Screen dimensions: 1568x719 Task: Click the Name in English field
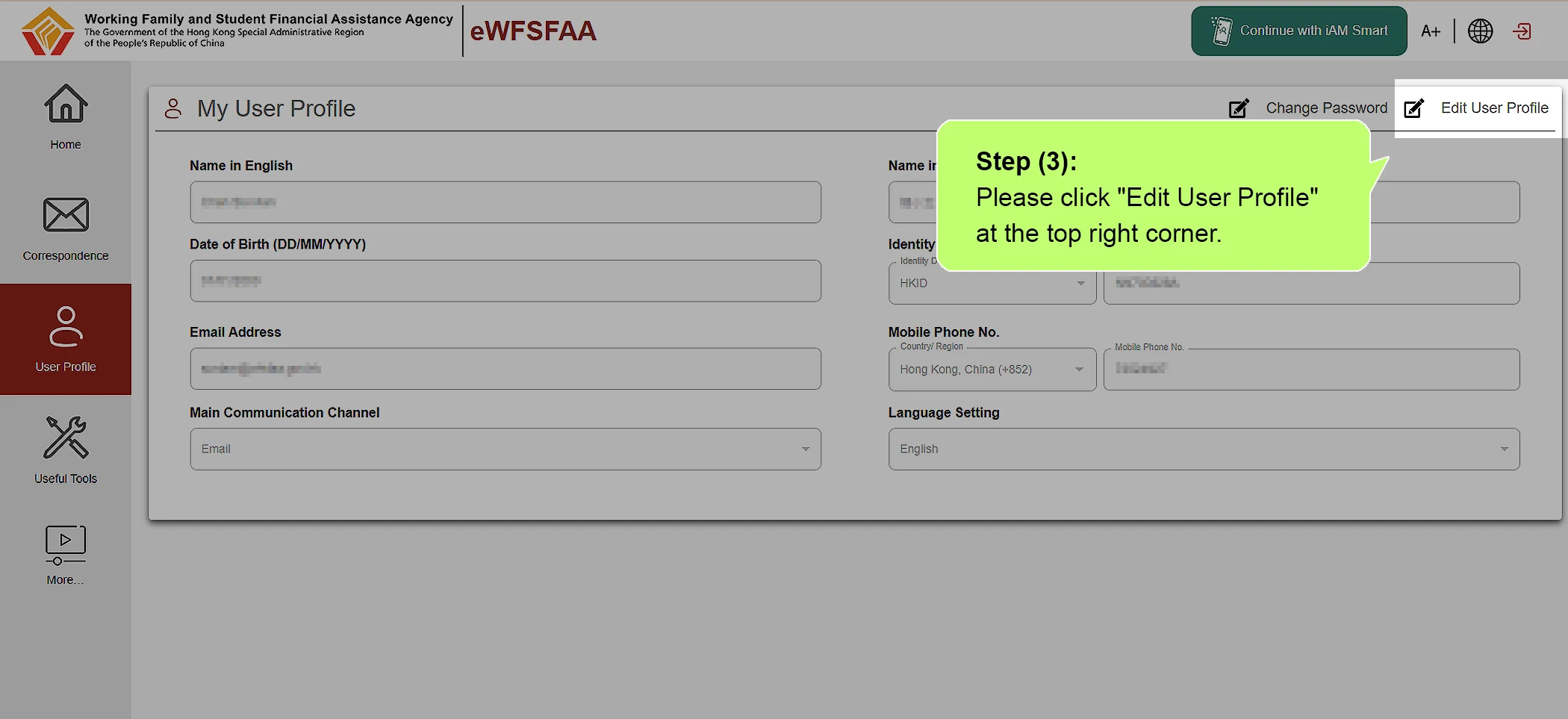pyautogui.click(x=505, y=202)
